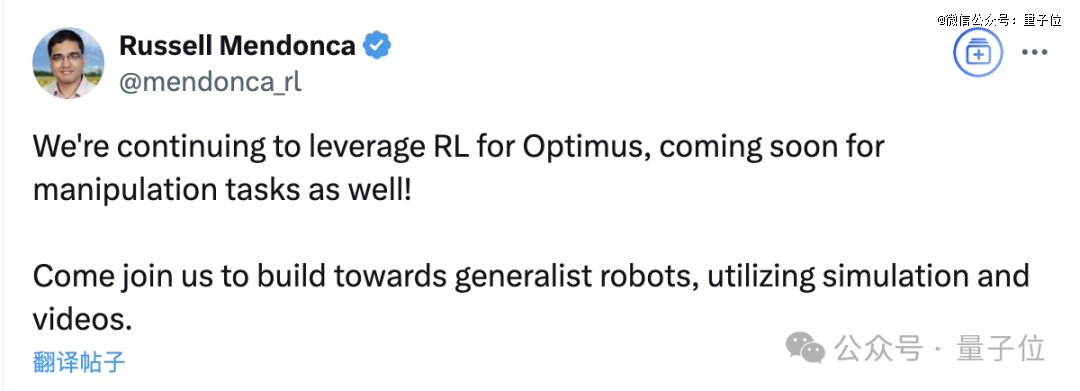Image resolution: width=1080 pixels, height=391 pixels.
Task: Open the @mendonca_rl handle link
Action: [x=210, y=83]
